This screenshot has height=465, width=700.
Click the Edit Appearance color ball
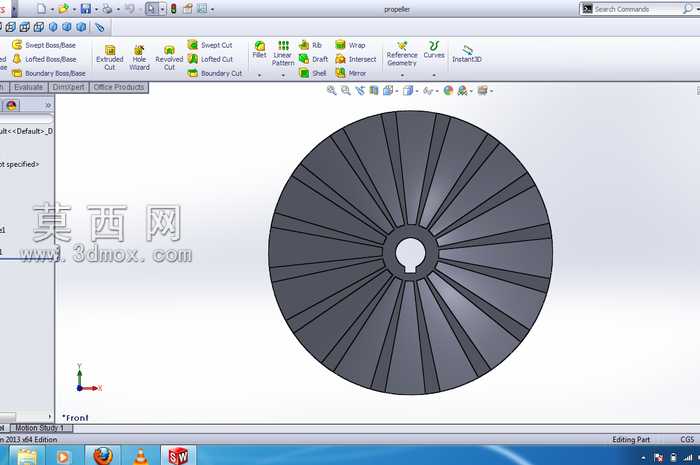(448, 91)
